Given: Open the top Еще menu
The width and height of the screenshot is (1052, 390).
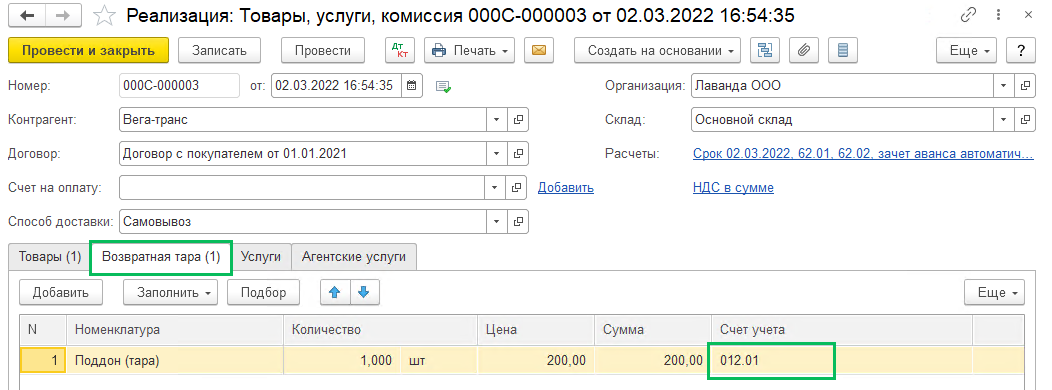Looking at the screenshot, I should pyautogui.click(x=966, y=50).
